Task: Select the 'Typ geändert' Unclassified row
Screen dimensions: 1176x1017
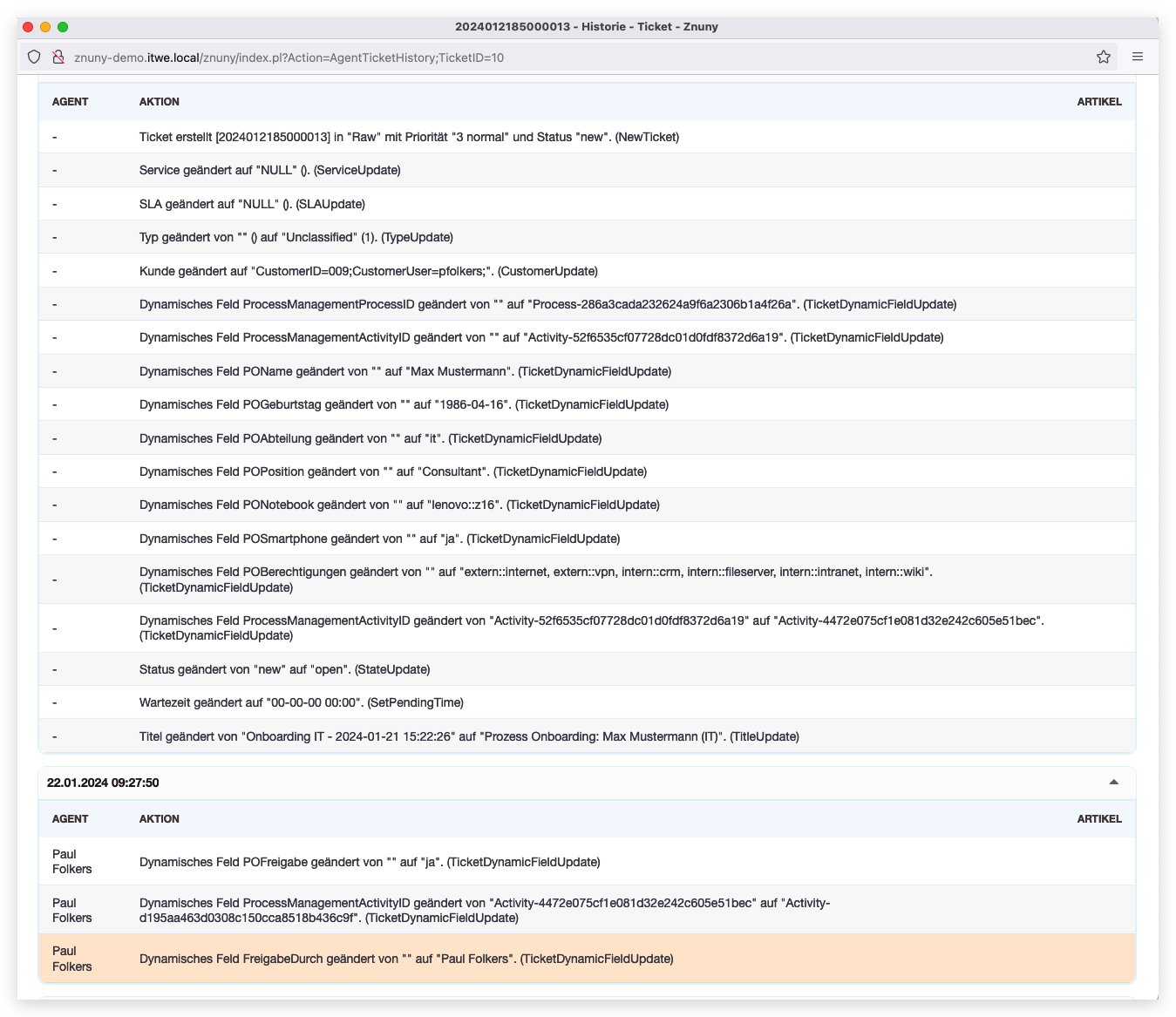Action: [x=587, y=237]
